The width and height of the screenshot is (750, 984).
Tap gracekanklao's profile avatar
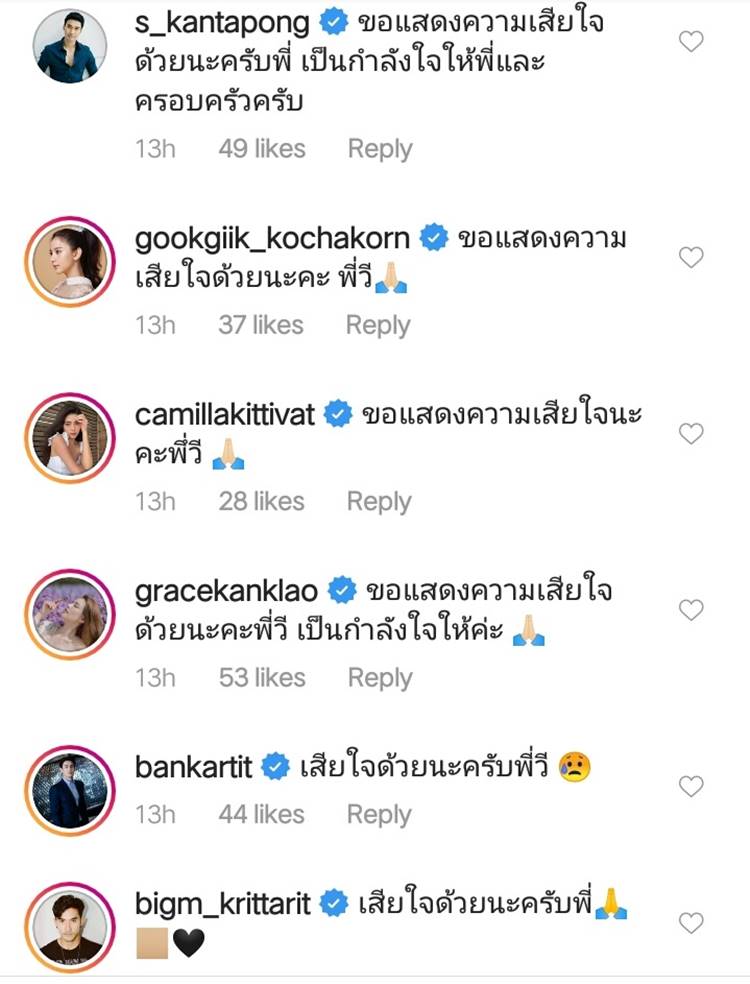(x=70, y=612)
